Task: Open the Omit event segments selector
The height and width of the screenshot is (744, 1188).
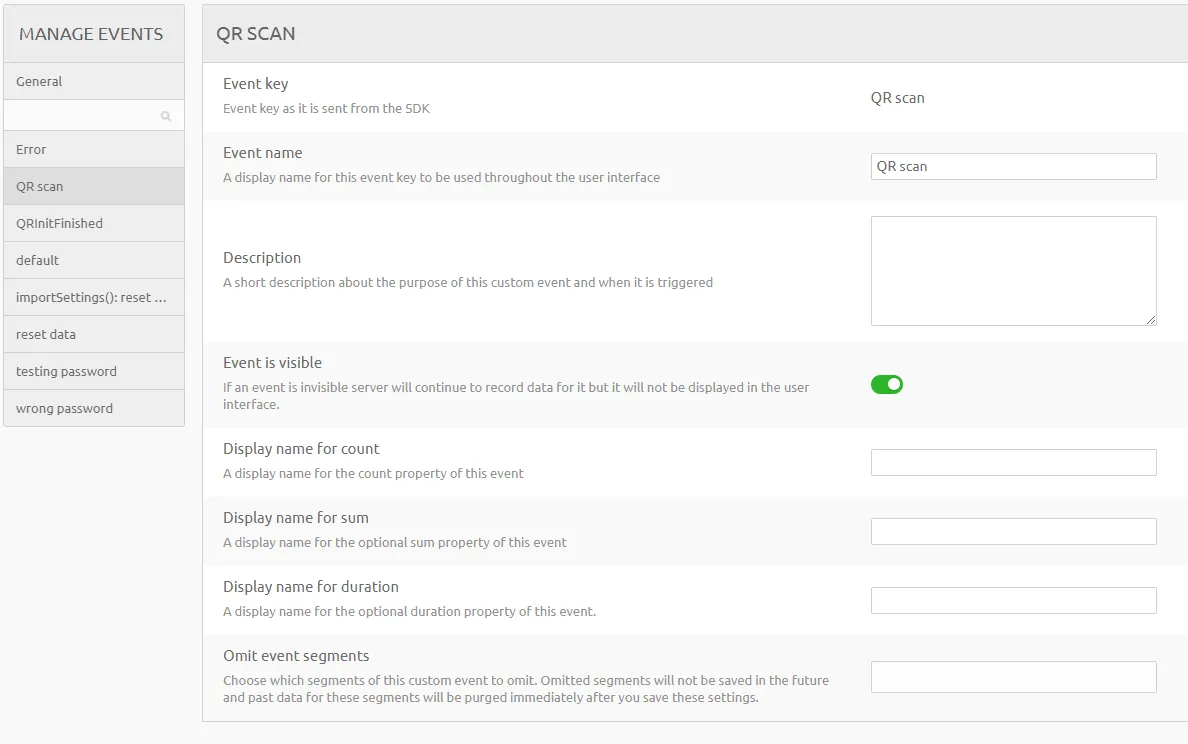Action: click(x=1013, y=677)
